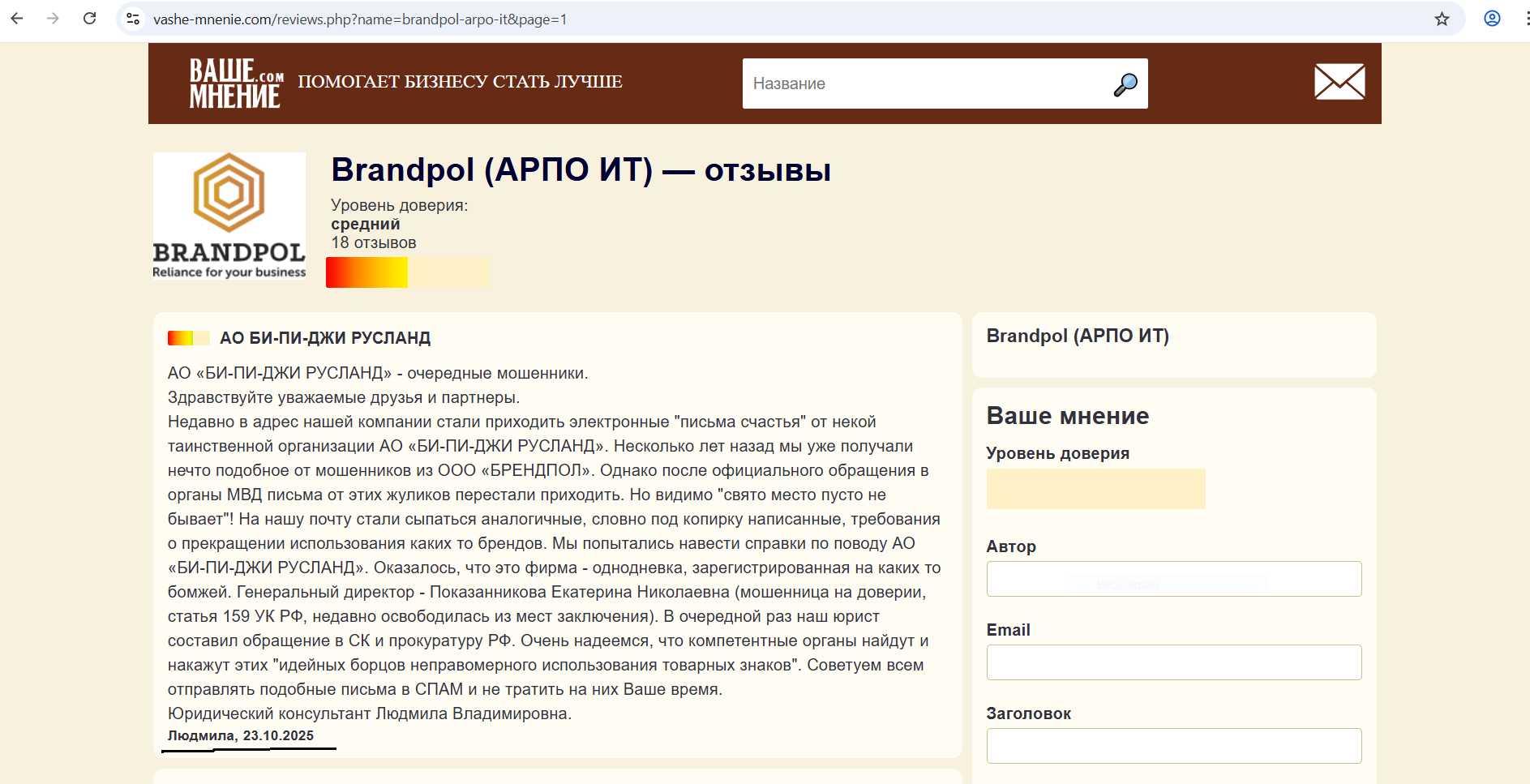Click the browser forward arrow
Viewport: 1530px width, 784px height.
[x=54, y=19]
